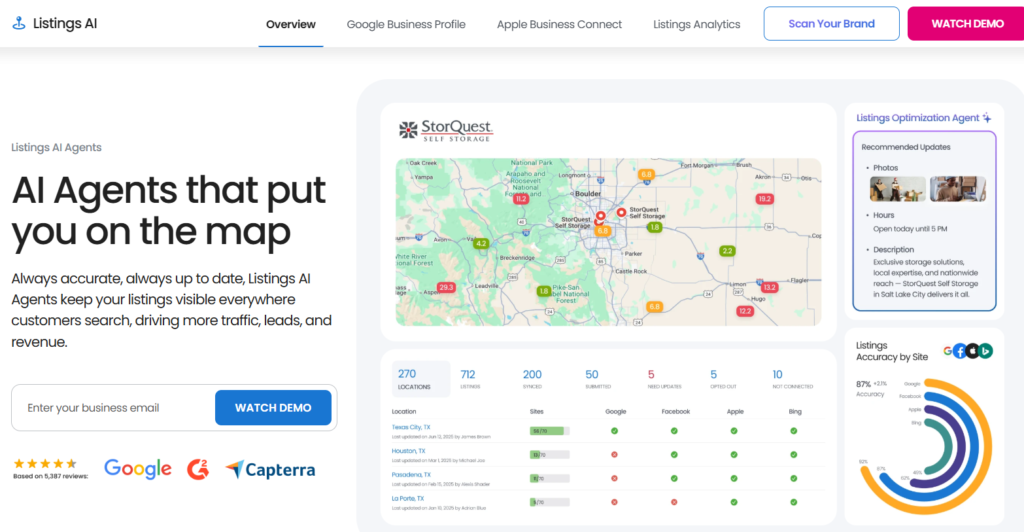
Task: Click the blue WATCH DEMO button
Action: (x=273, y=408)
